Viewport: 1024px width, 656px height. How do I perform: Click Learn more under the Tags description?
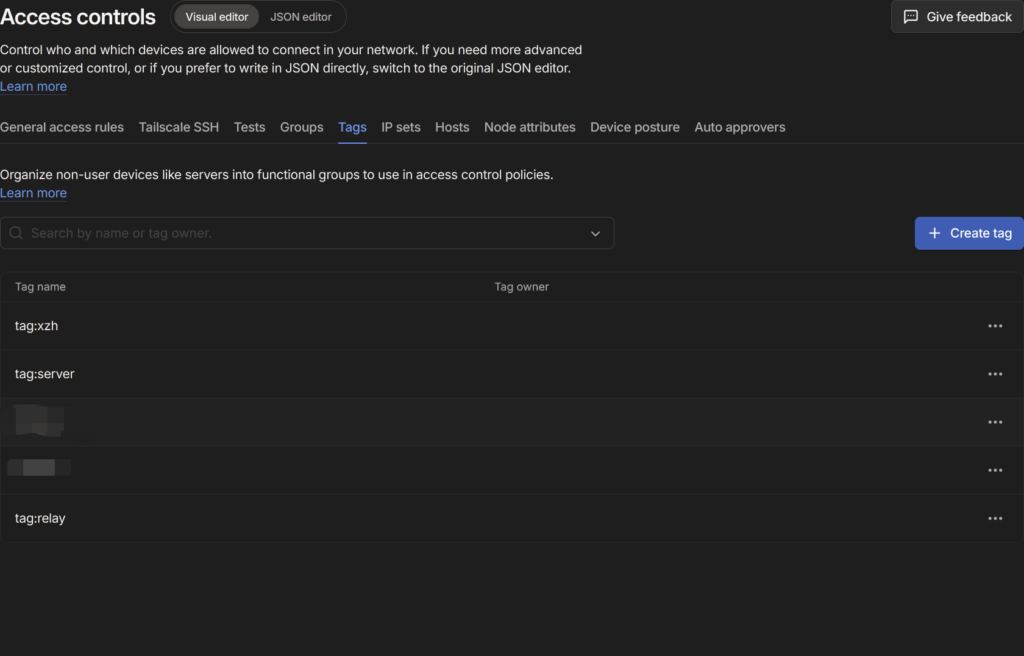[x=33, y=193]
